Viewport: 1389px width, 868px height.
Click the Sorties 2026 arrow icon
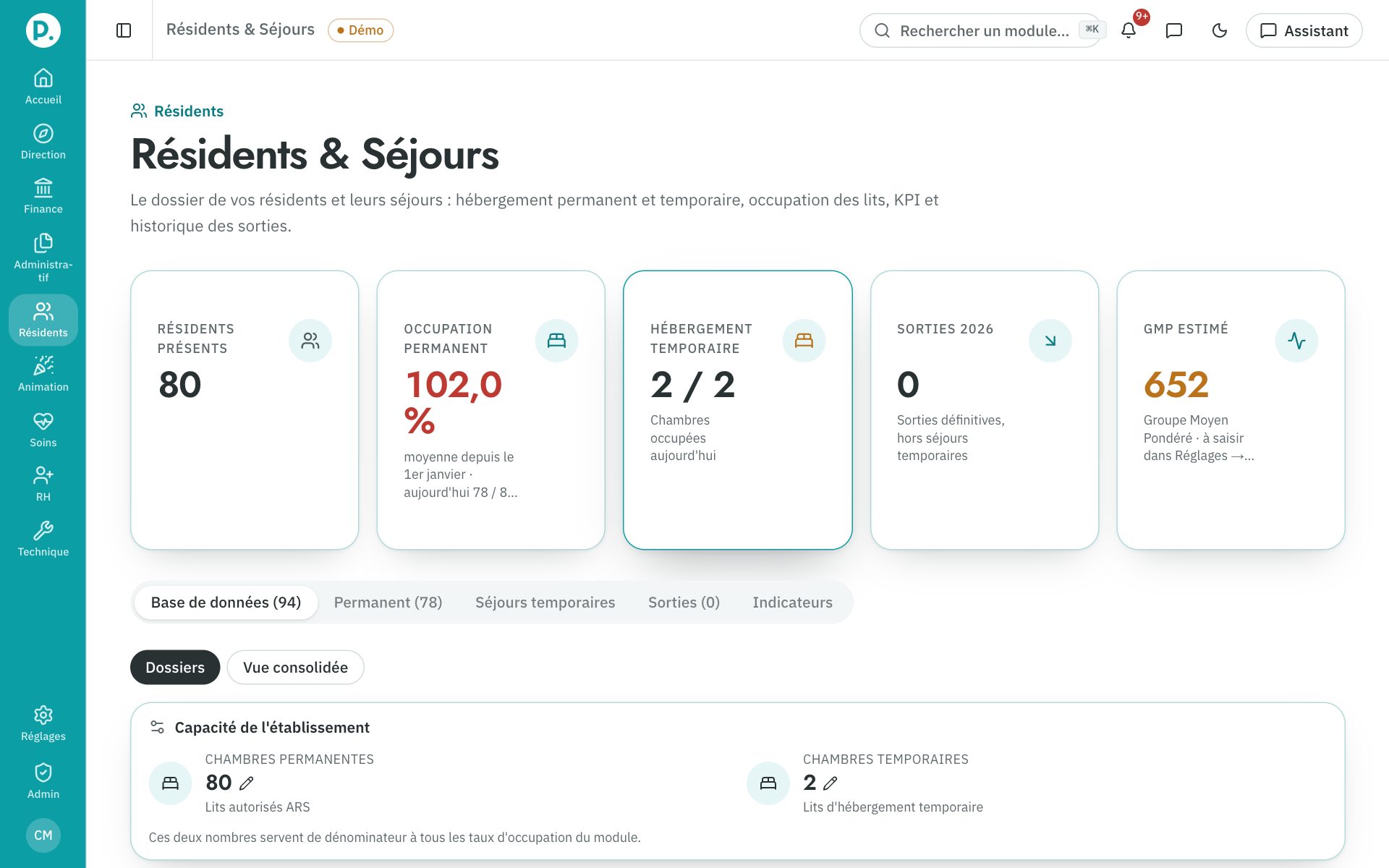(x=1050, y=341)
